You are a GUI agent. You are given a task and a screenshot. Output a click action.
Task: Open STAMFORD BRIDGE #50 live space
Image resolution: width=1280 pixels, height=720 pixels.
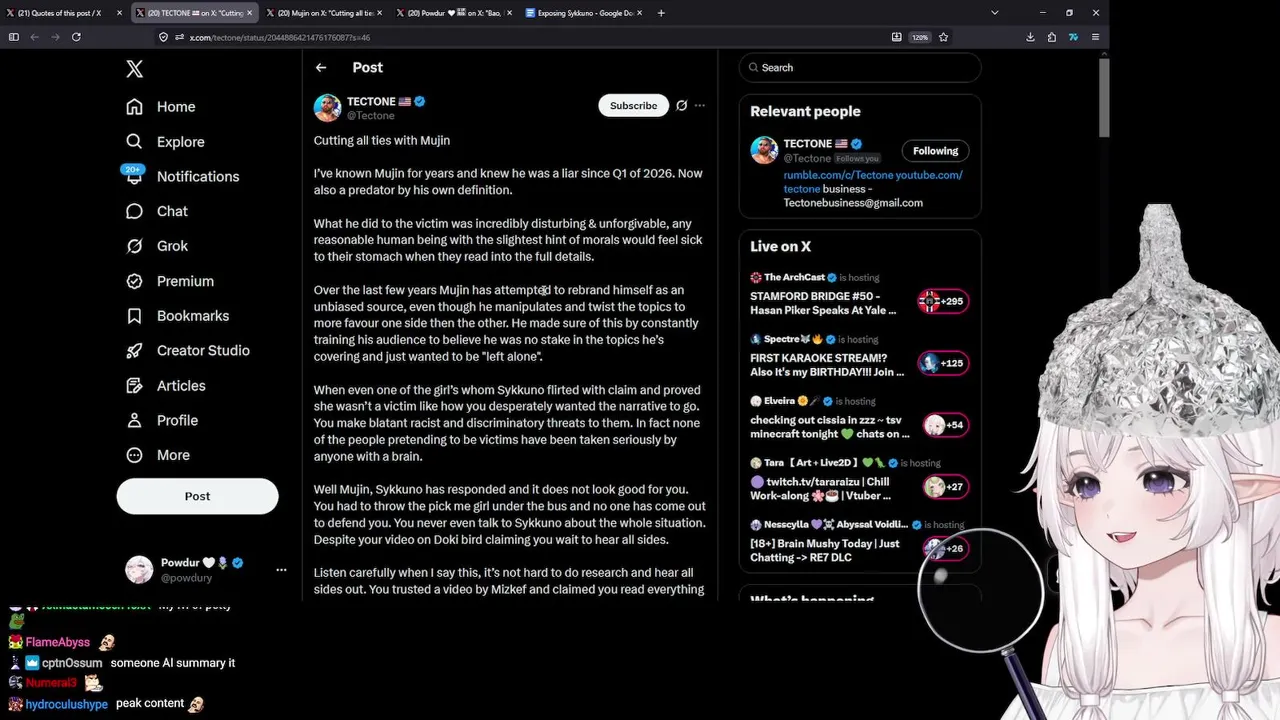[x=823, y=303]
